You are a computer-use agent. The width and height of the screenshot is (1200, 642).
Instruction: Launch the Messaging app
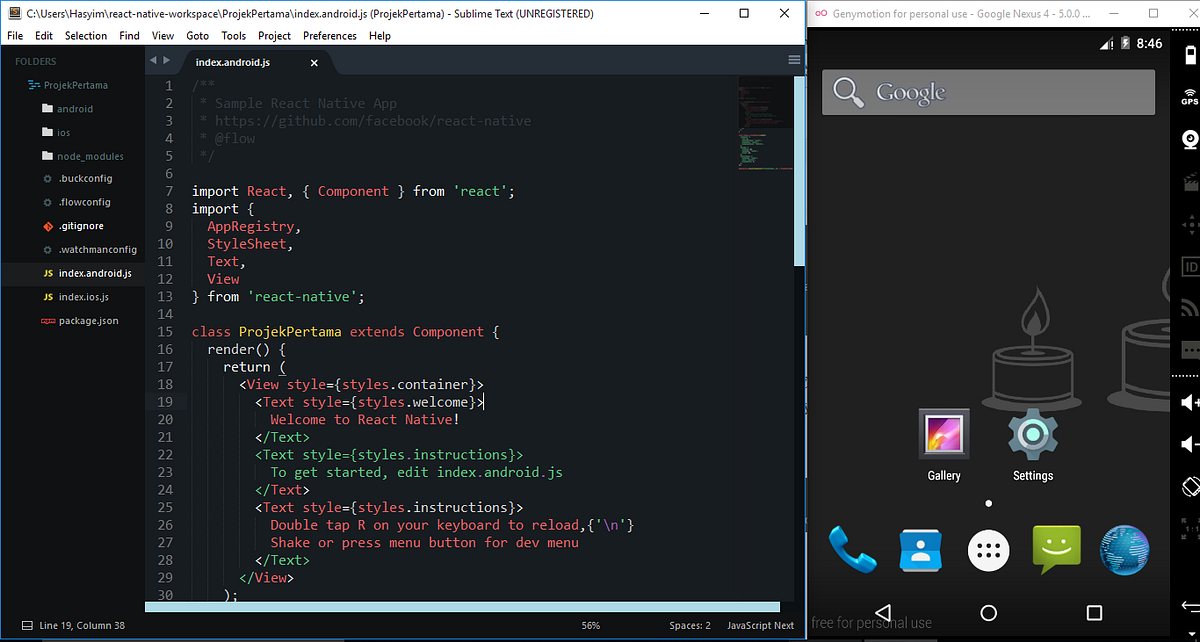pyautogui.click(x=1056, y=550)
